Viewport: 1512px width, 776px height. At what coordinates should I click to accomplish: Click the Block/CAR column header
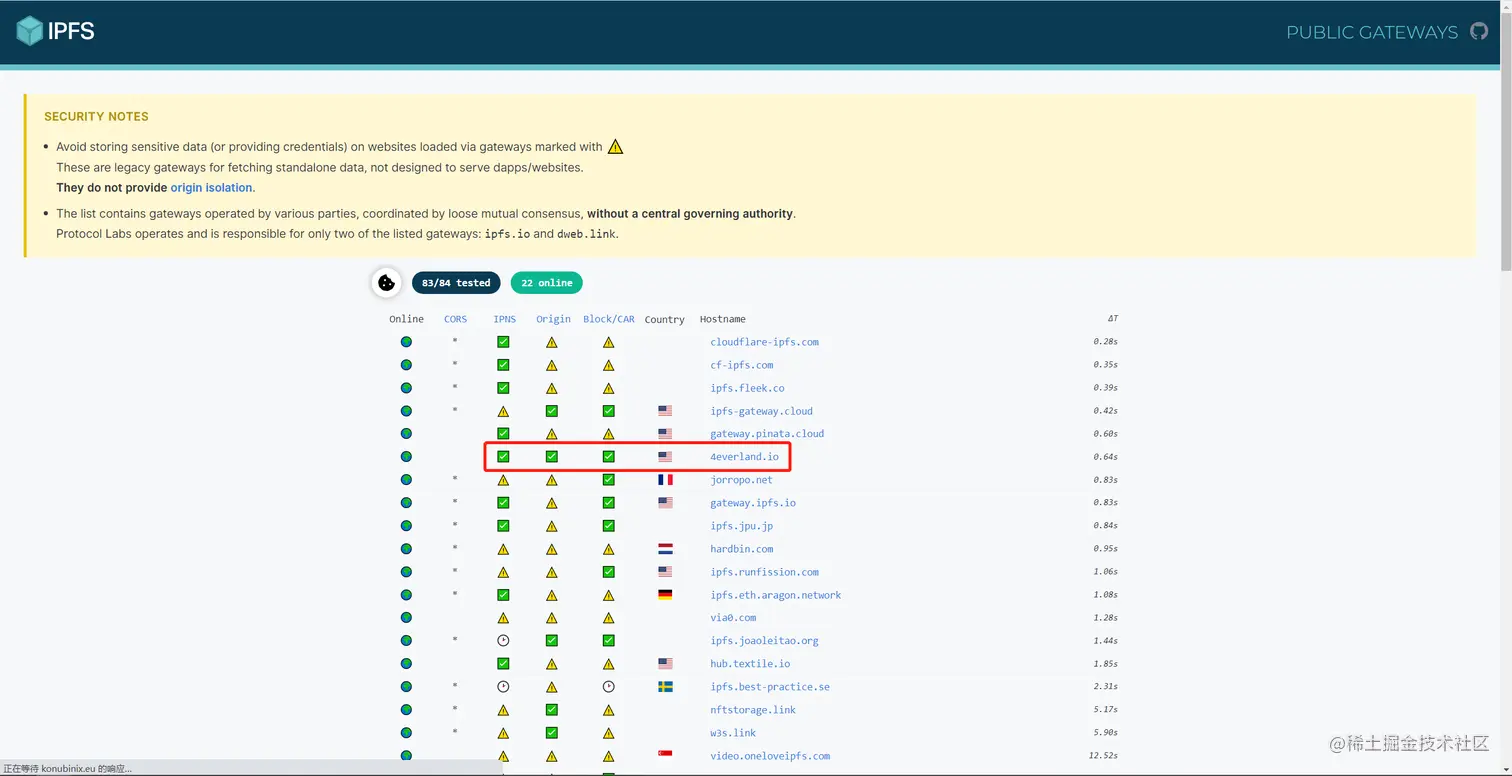coord(609,319)
